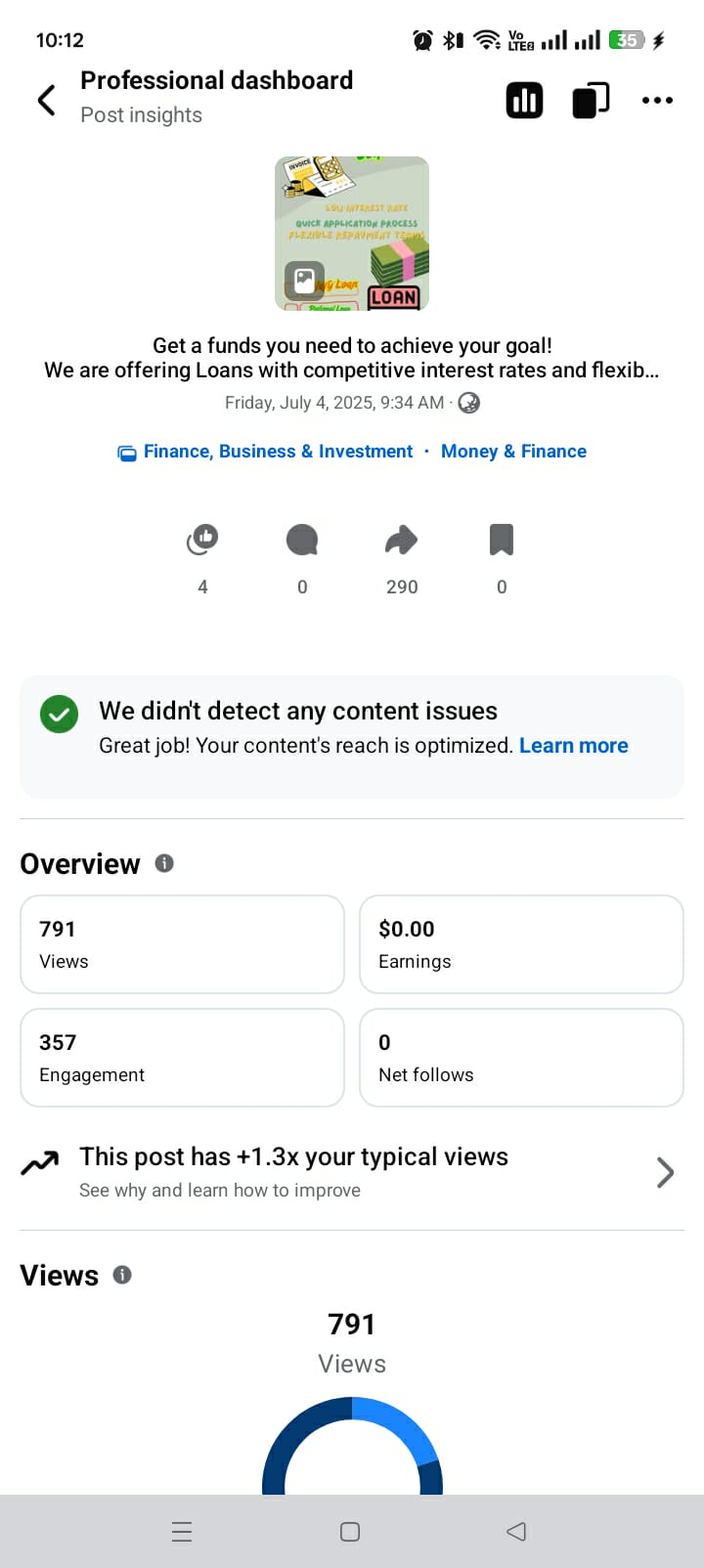Click Learn more about content issues
The height and width of the screenshot is (1568, 704).
[573, 746]
